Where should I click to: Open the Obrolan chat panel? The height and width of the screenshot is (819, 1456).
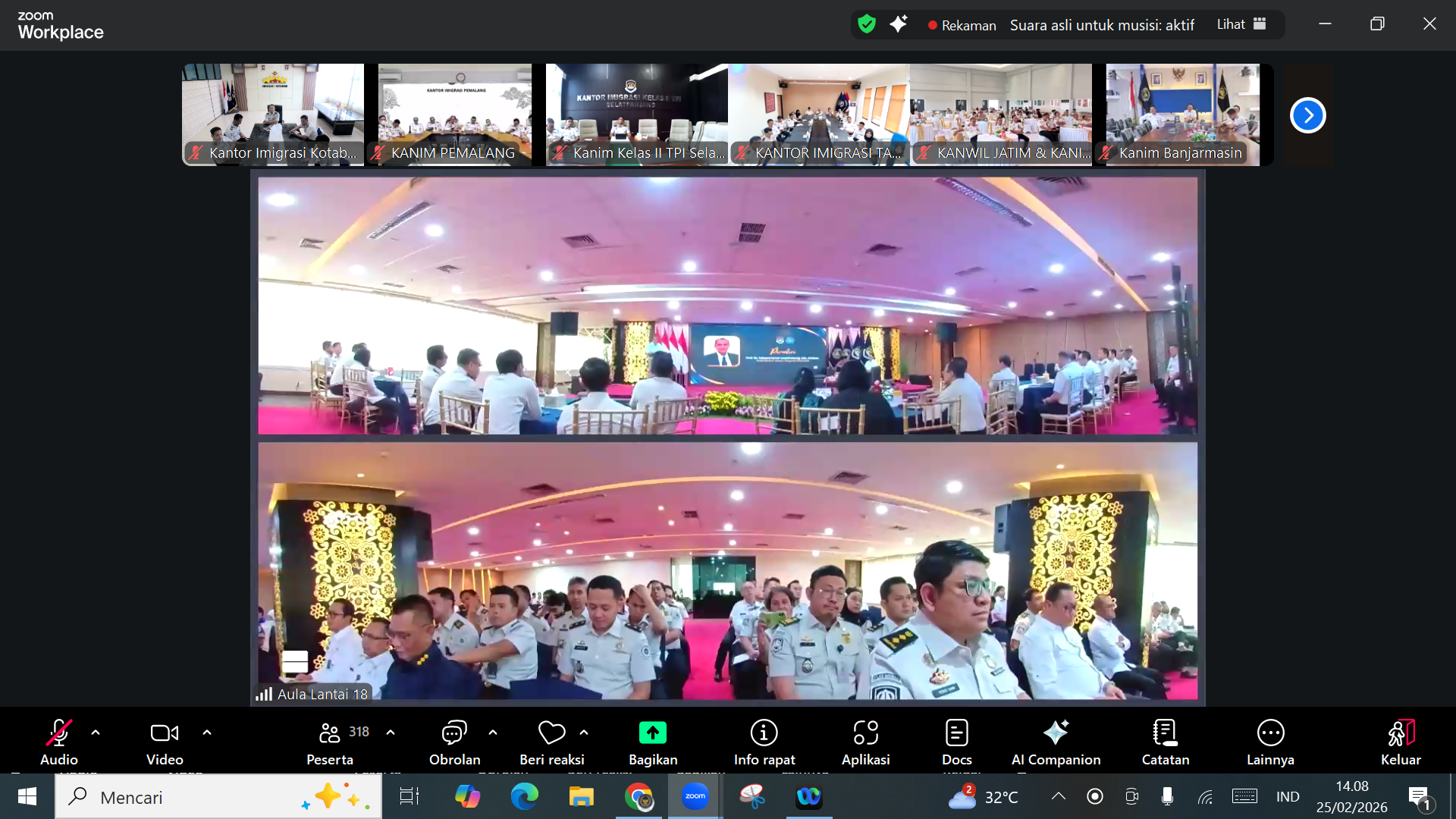click(454, 742)
